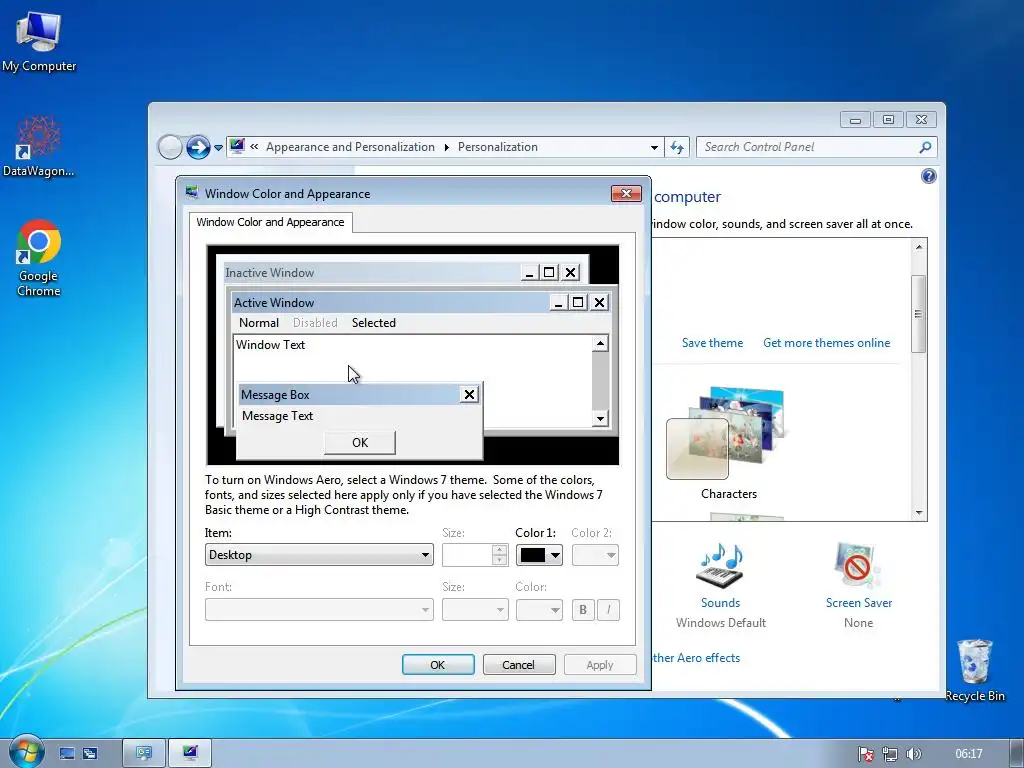Click the disabled Color 2 dropdown

click(595, 555)
